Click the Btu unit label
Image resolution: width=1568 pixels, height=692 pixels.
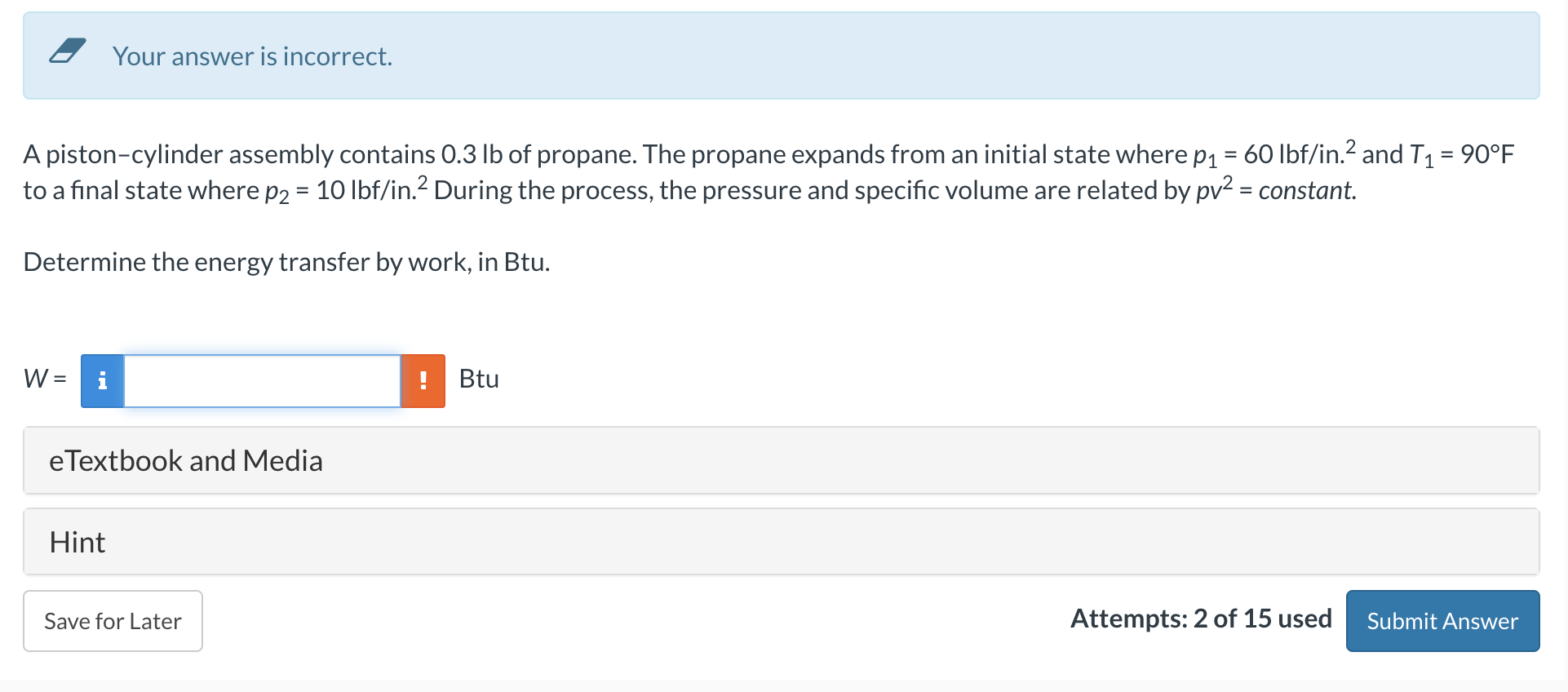[x=478, y=378]
